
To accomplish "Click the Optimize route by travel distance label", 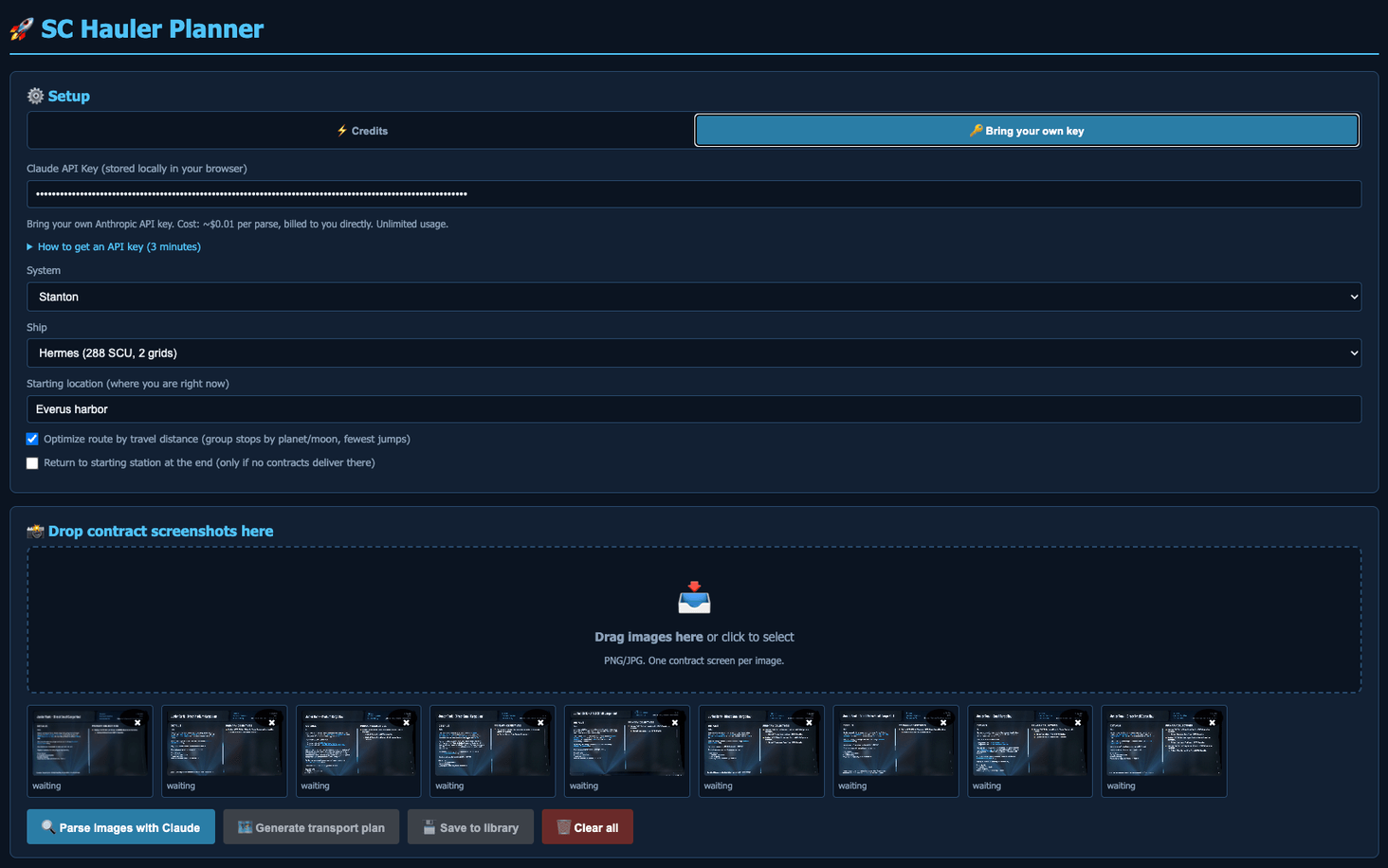I will (x=227, y=439).
